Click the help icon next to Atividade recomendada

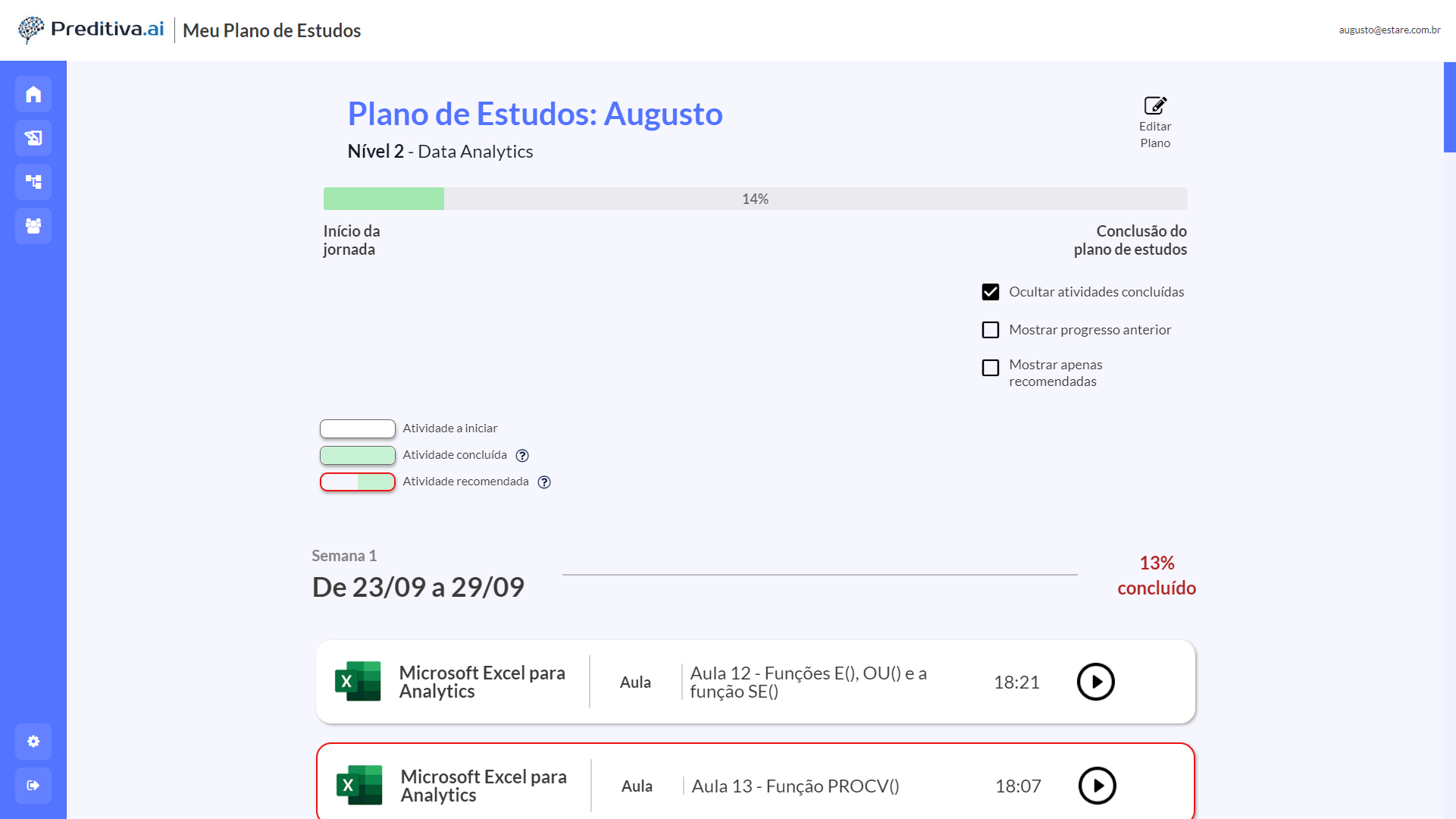point(544,482)
